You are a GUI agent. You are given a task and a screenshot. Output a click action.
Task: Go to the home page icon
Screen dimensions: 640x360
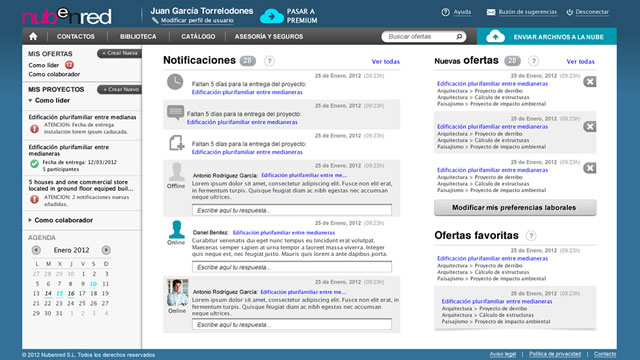(x=33, y=36)
